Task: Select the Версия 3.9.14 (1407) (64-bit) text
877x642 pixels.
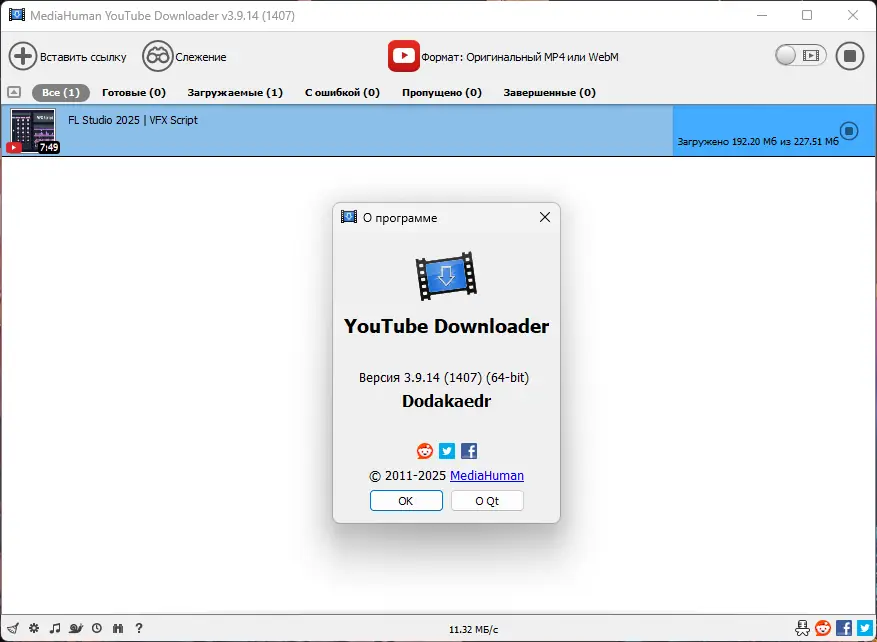Action: [x=444, y=377]
